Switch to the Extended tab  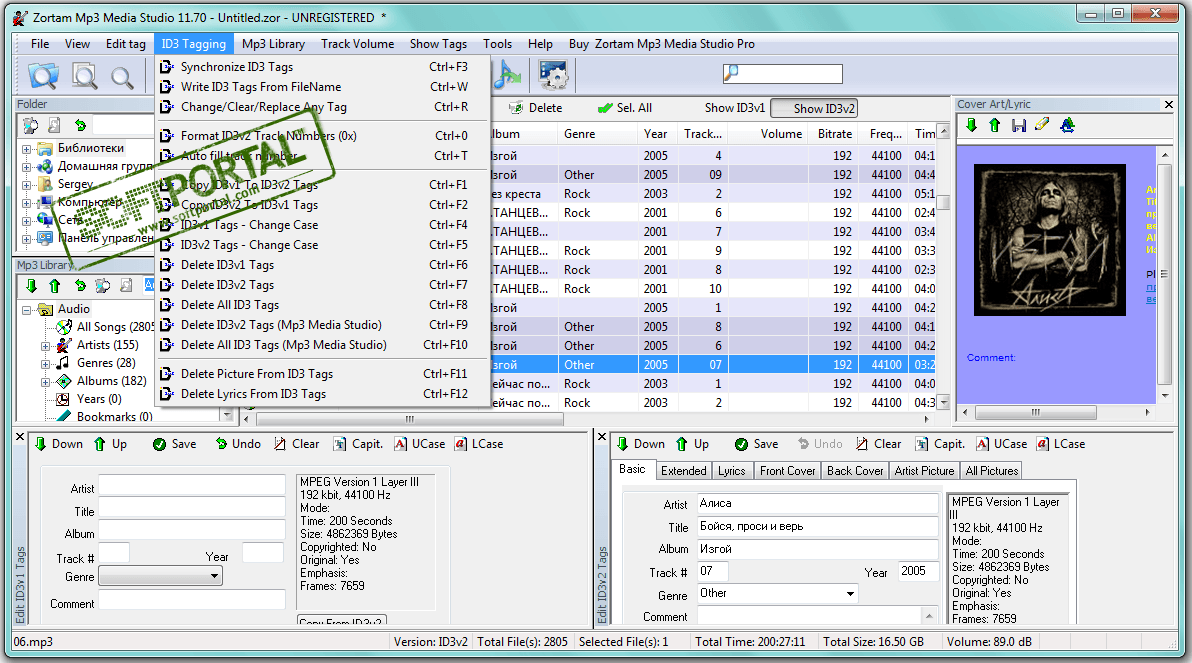[x=683, y=471]
